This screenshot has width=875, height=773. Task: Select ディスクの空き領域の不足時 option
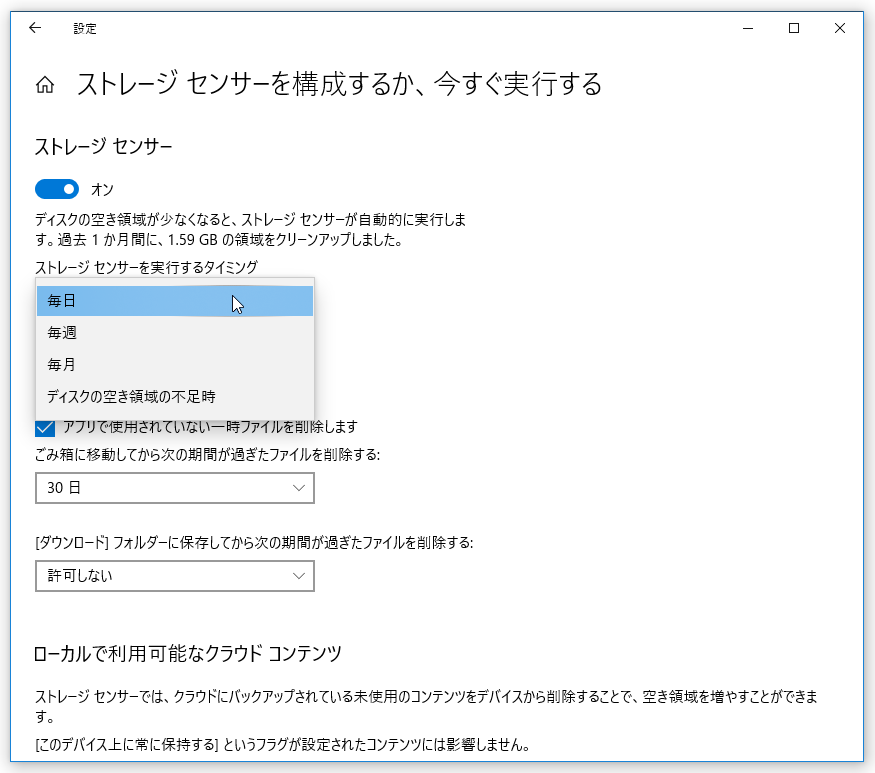[175, 396]
